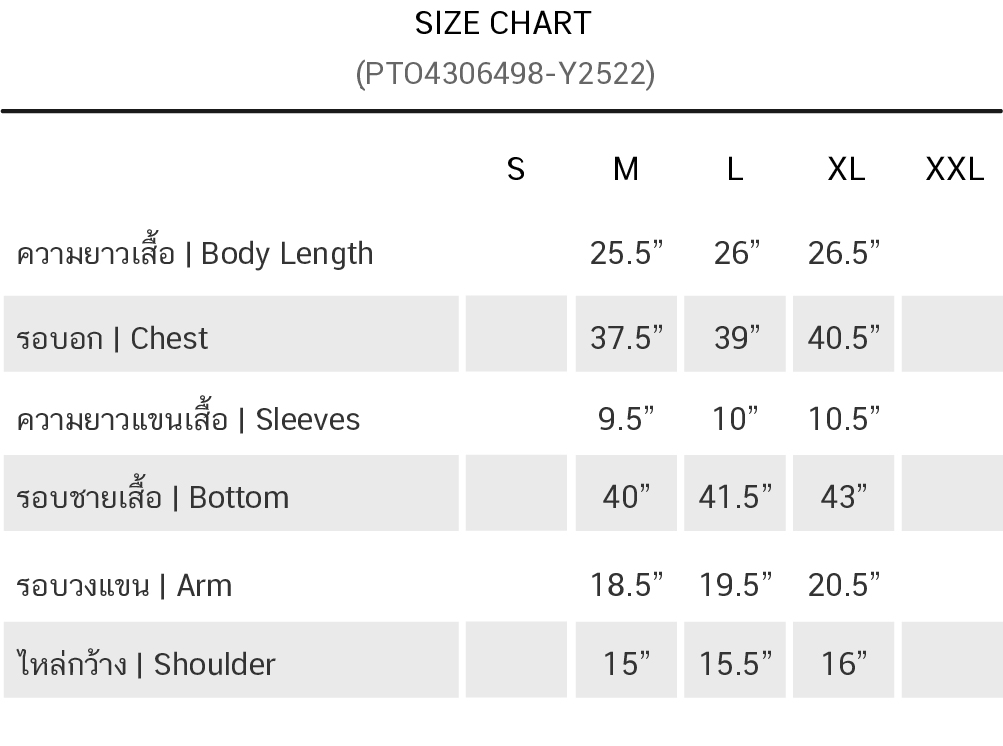Viewport: 1003px width, 746px height.
Task: Click the Bottom row label
Action: coord(153,497)
